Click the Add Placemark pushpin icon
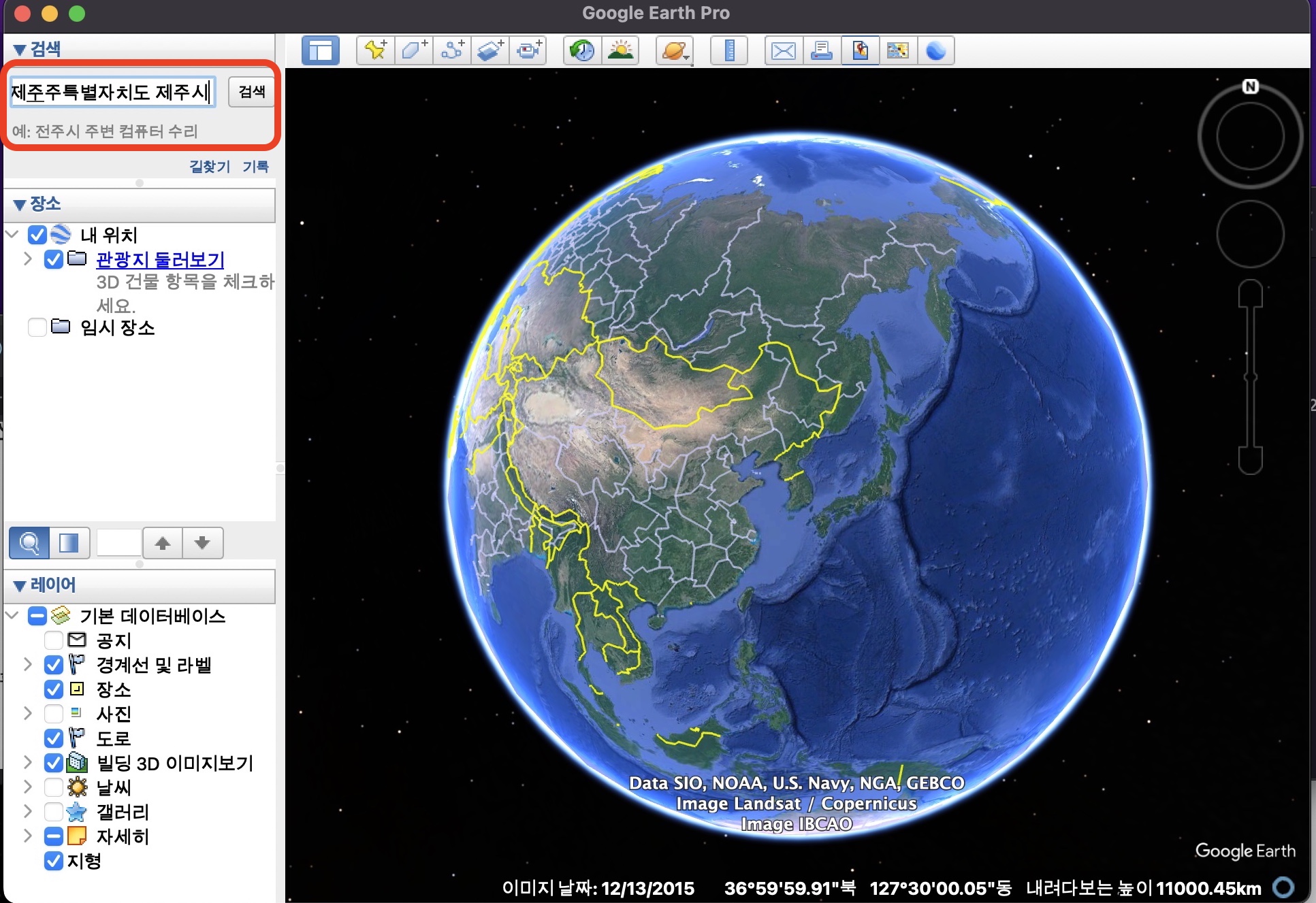1316x903 pixels. (x=375, y=50)
